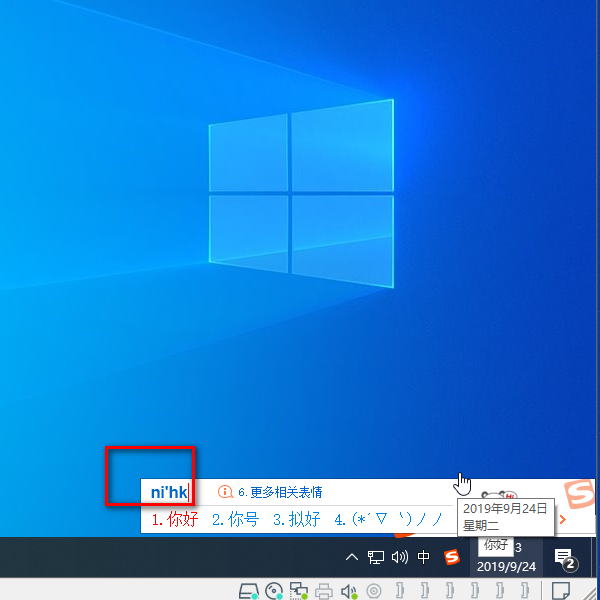
Task: Click the Sogou S tray icon
Action: [452, 557]
